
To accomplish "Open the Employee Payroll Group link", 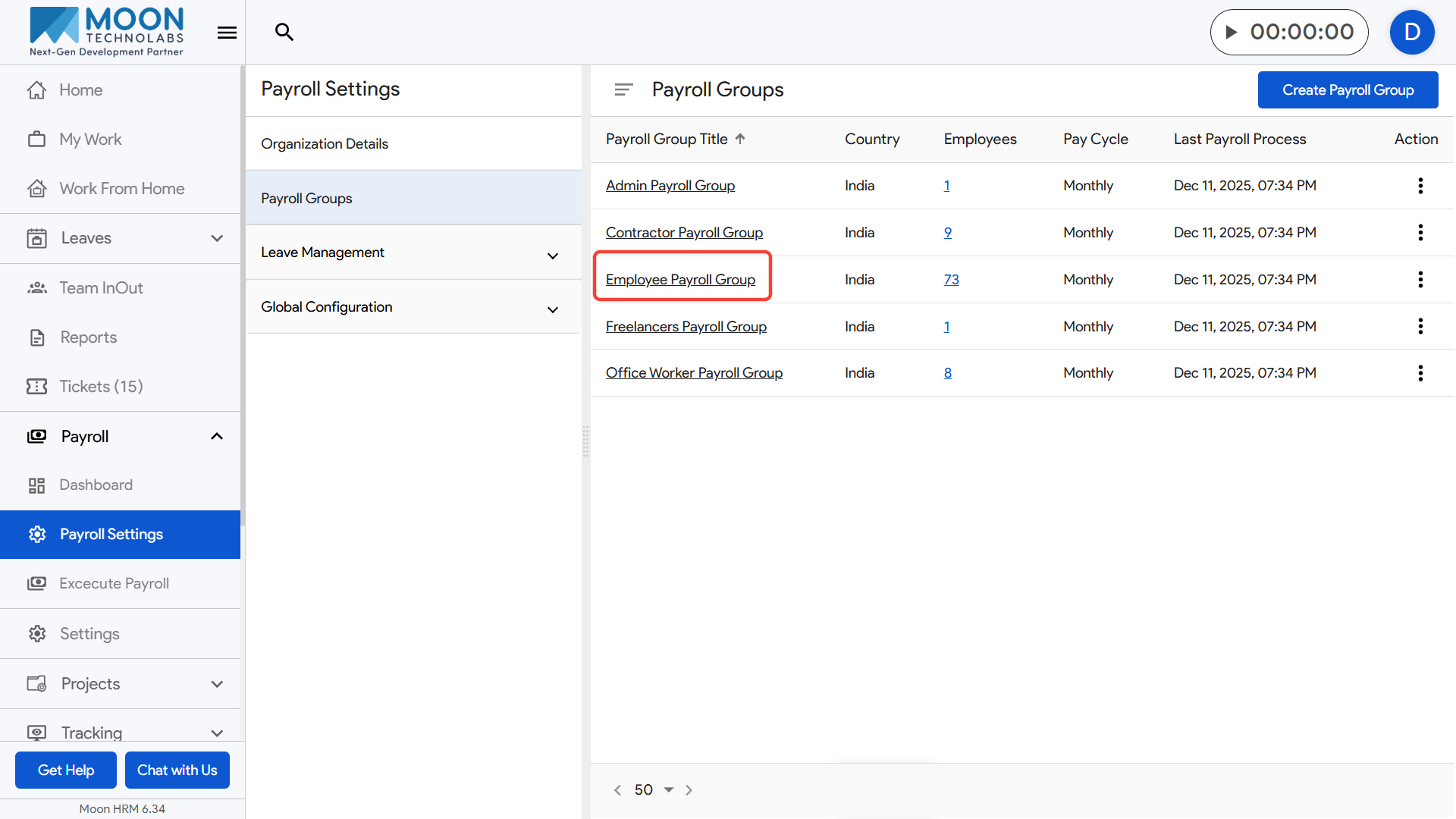I will click(680, 280).
